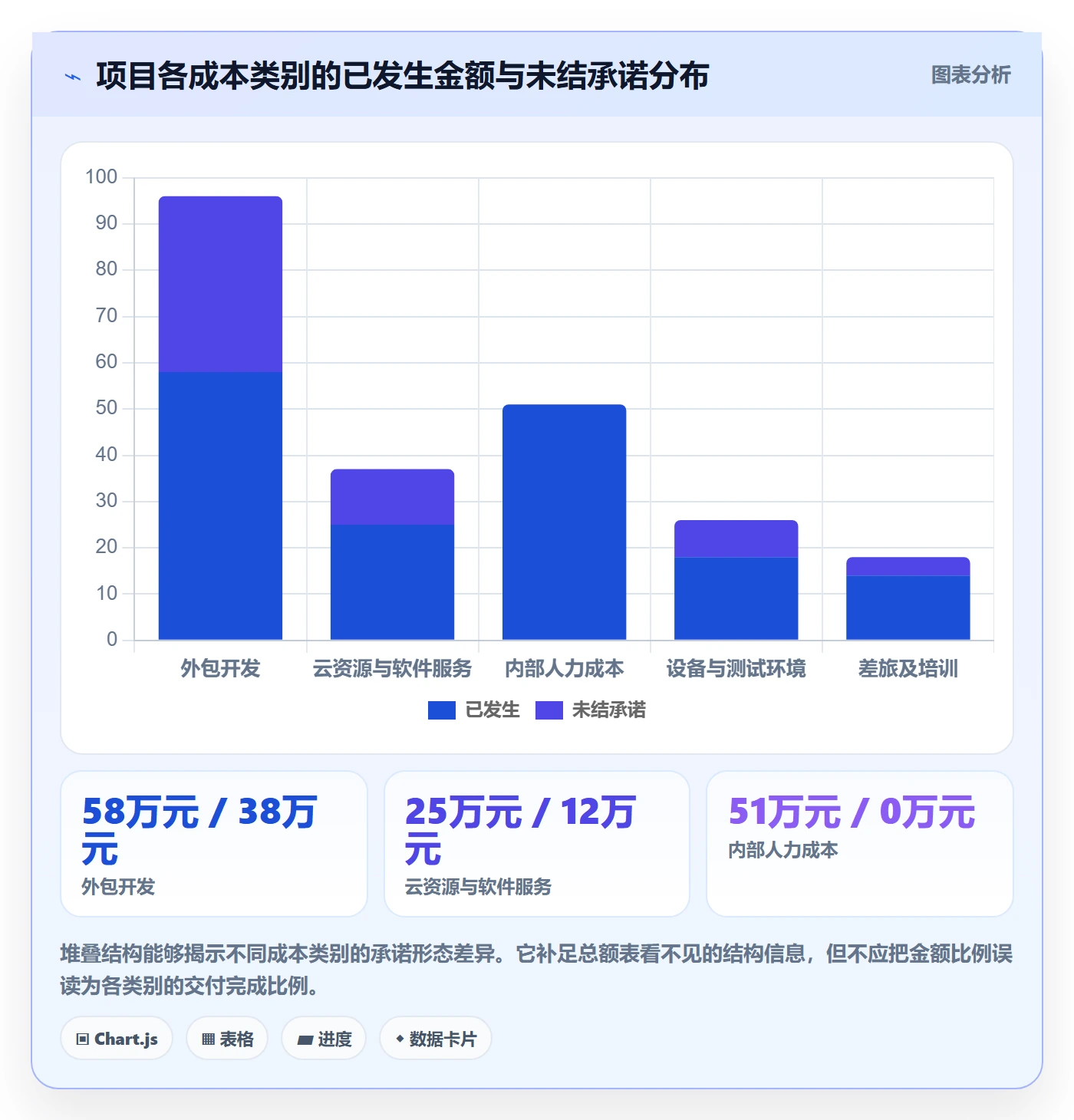
Task: Click the description paragraph starting with 堆叠结构
Action: click(x=536, y=970)
